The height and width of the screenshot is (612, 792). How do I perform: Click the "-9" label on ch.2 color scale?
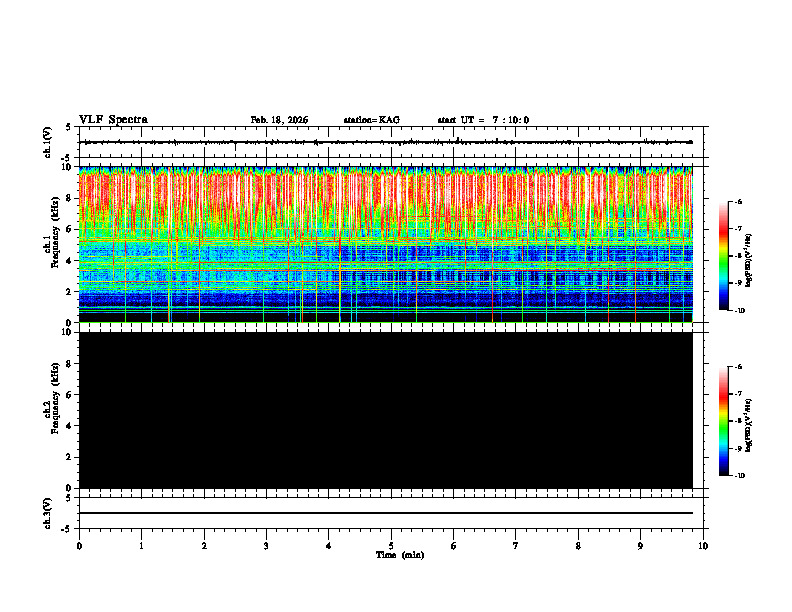point(738,448)
